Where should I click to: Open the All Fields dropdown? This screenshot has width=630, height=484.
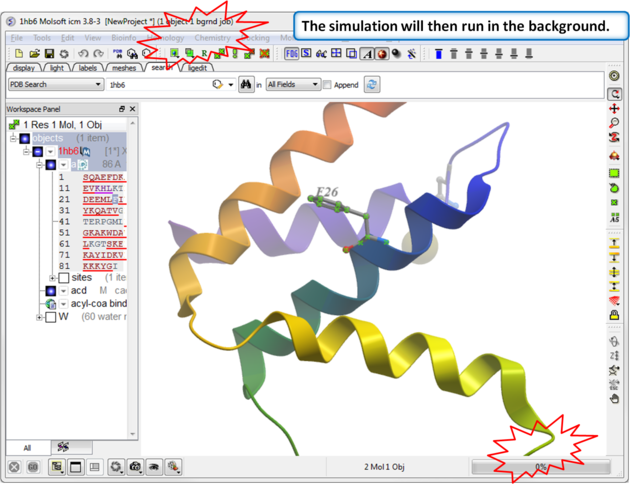pos(292,85)
